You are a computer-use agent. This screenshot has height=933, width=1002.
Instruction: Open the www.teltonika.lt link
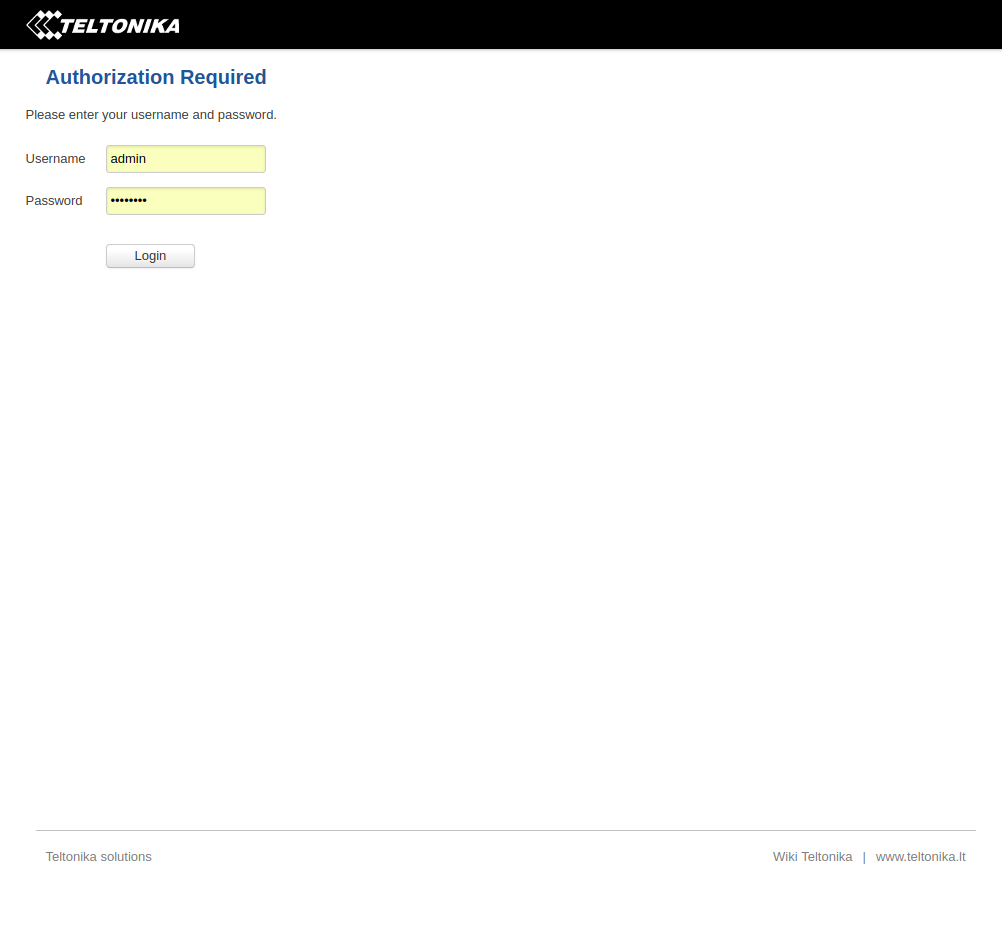point(920,856)
